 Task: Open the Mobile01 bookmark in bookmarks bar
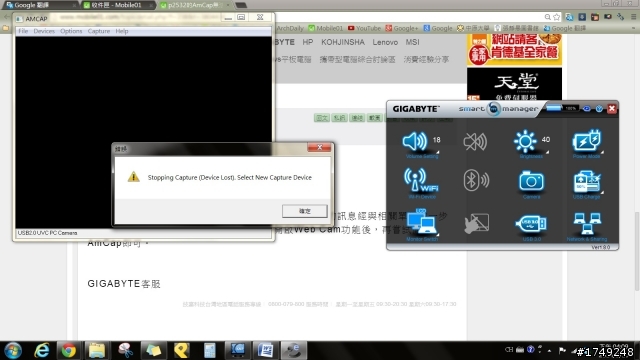[x=326, y=28]
